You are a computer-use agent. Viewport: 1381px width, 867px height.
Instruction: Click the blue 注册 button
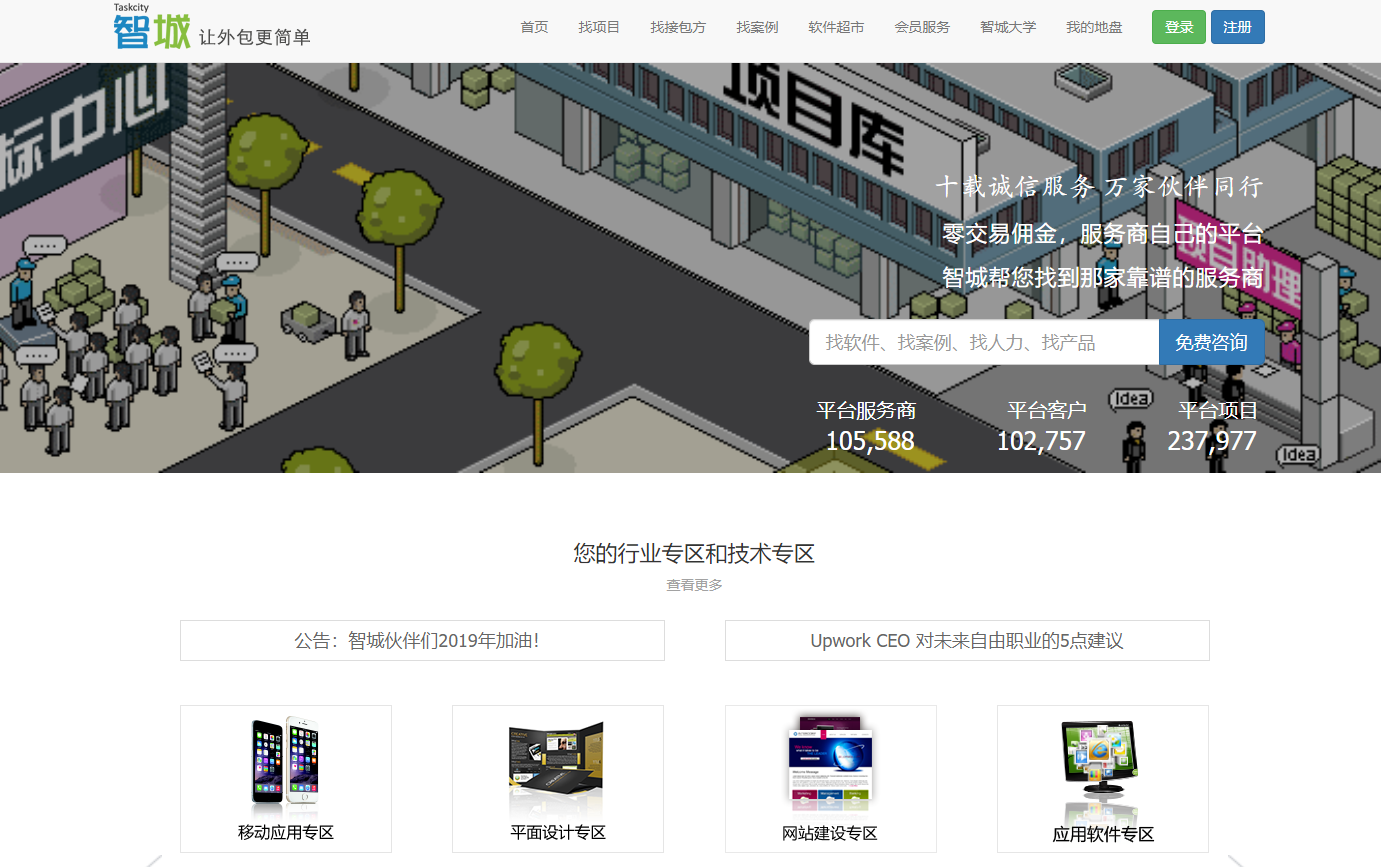point(1237,27)
